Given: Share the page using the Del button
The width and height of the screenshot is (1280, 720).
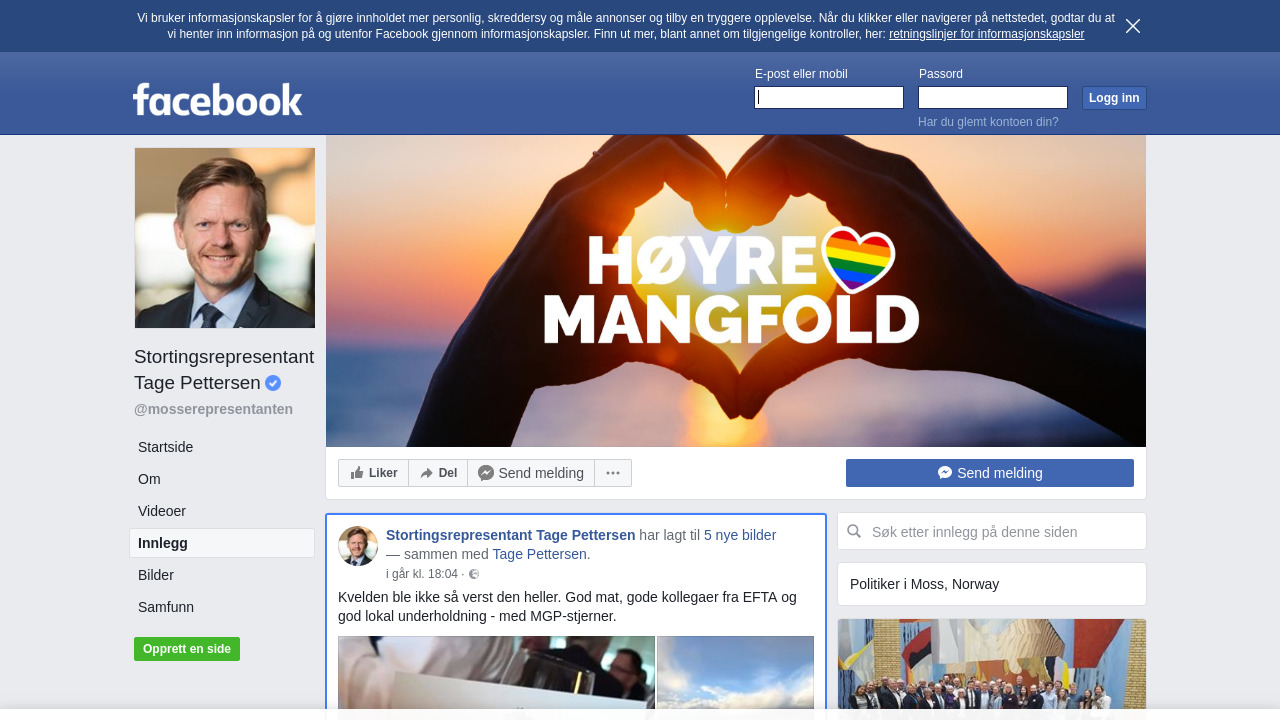Looking at the screenshot, I should pyautogui.click(x=438, y=473).
